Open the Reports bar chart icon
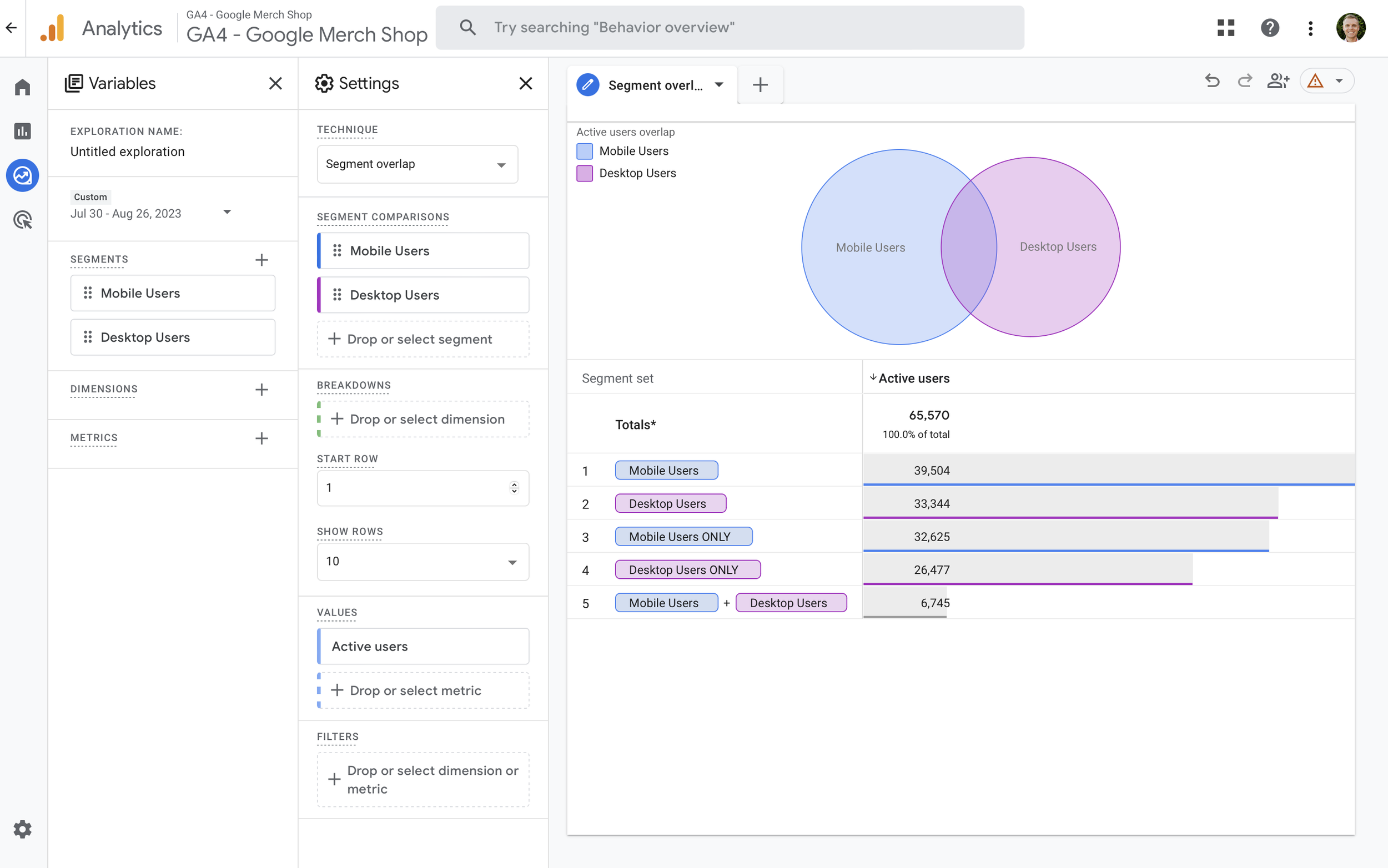Viewport: 1388px width, 868px height. pyautogui.click(x=22, y=131)
